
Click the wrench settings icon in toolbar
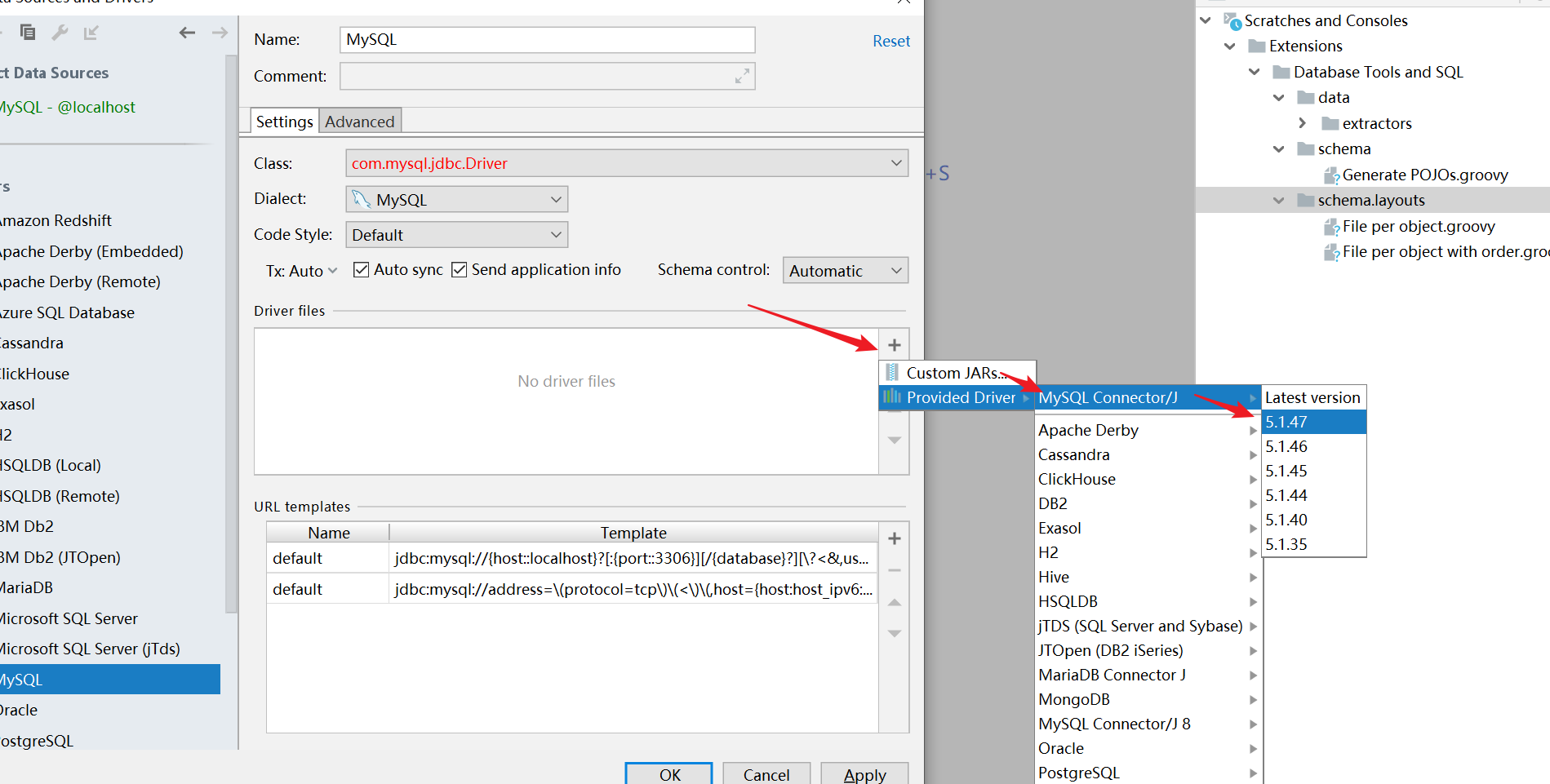pyautogui.click(x=60, y=33)
